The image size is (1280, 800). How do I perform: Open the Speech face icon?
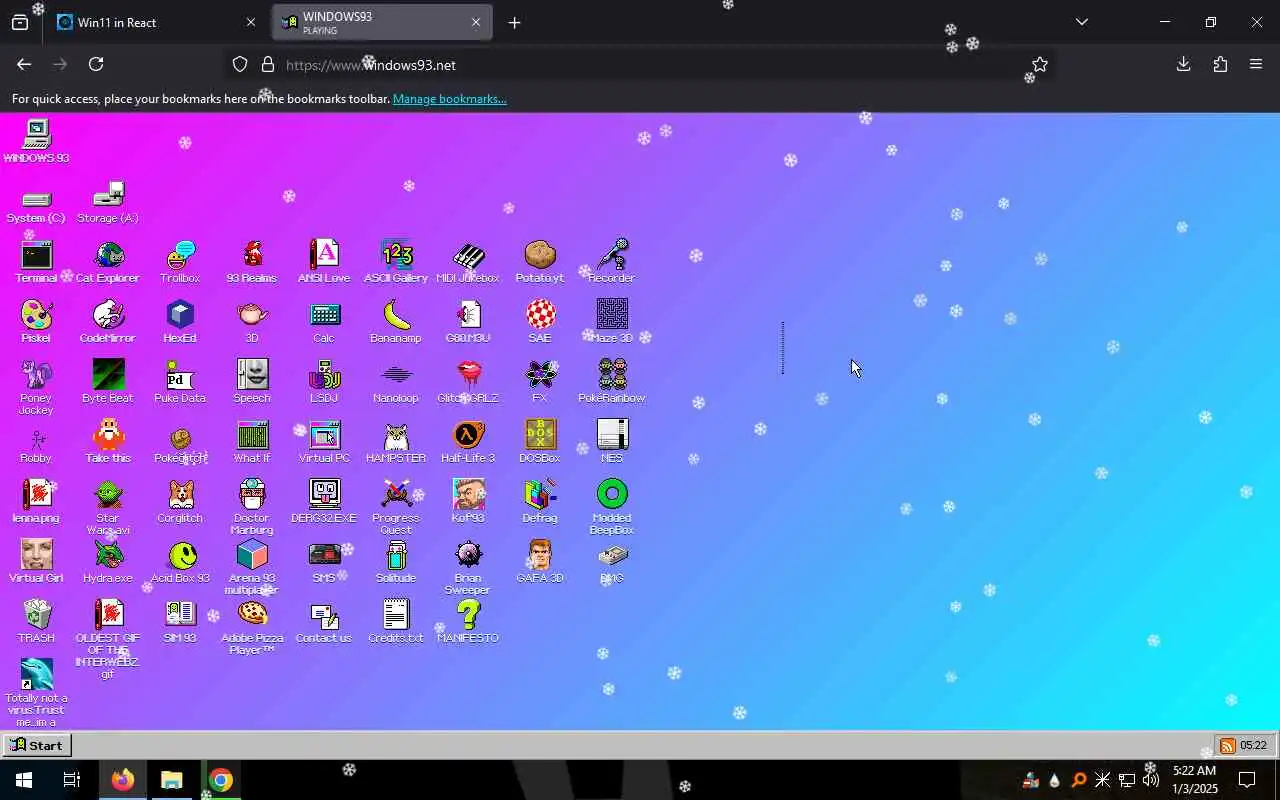tap(252, 382)
